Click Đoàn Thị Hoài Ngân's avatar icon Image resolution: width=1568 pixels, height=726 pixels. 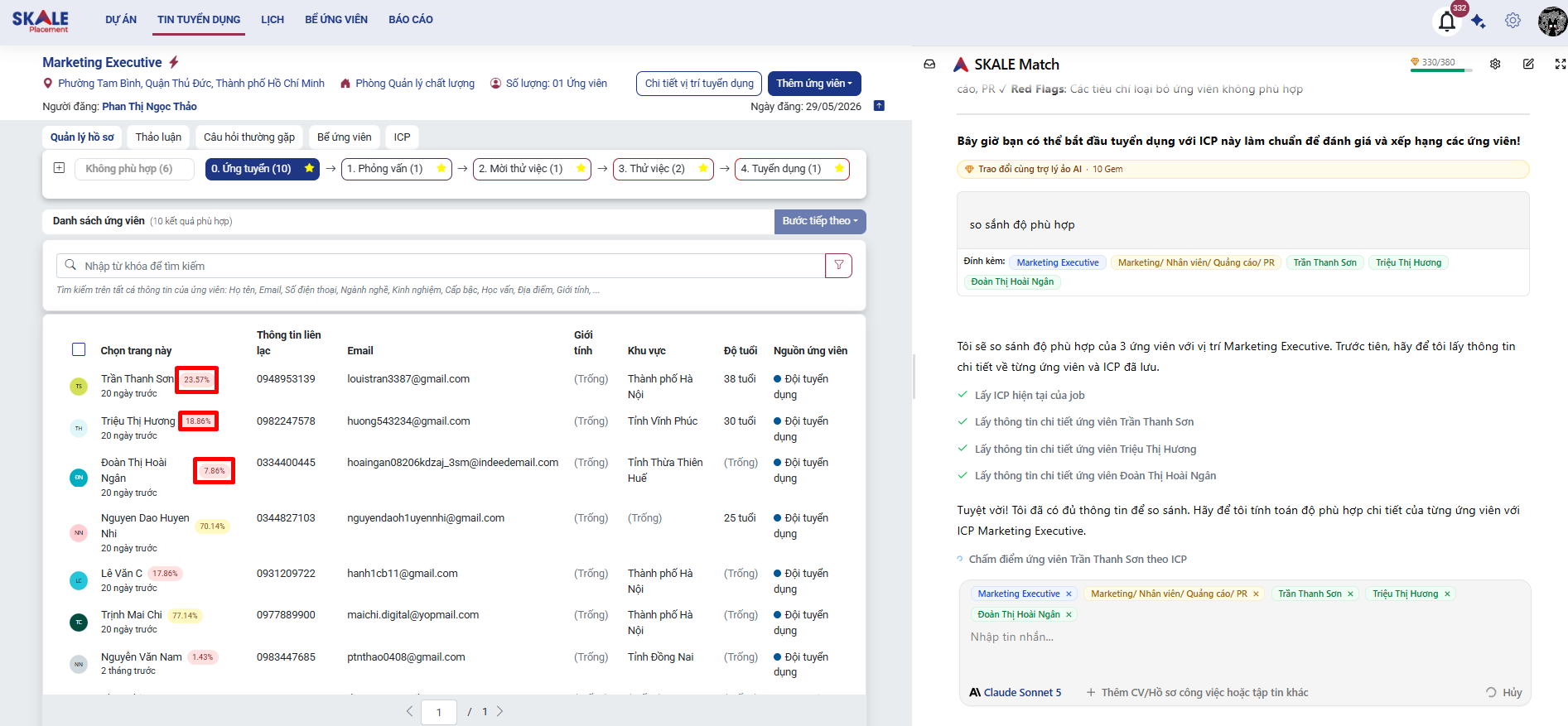(x=79, y=478)
